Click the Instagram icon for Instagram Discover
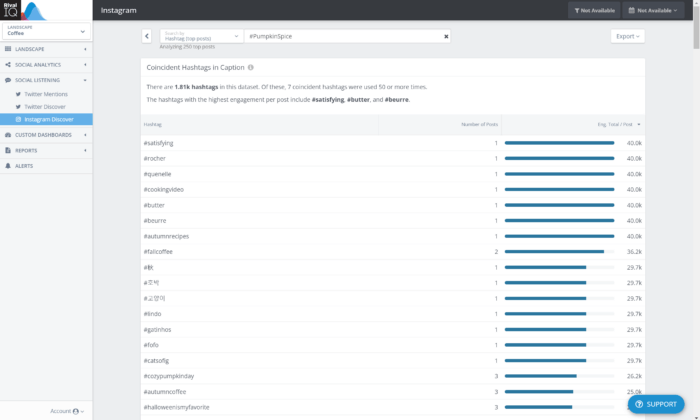Image resolution: width=700 pixels, height=420 pixels. coord(18,119)
